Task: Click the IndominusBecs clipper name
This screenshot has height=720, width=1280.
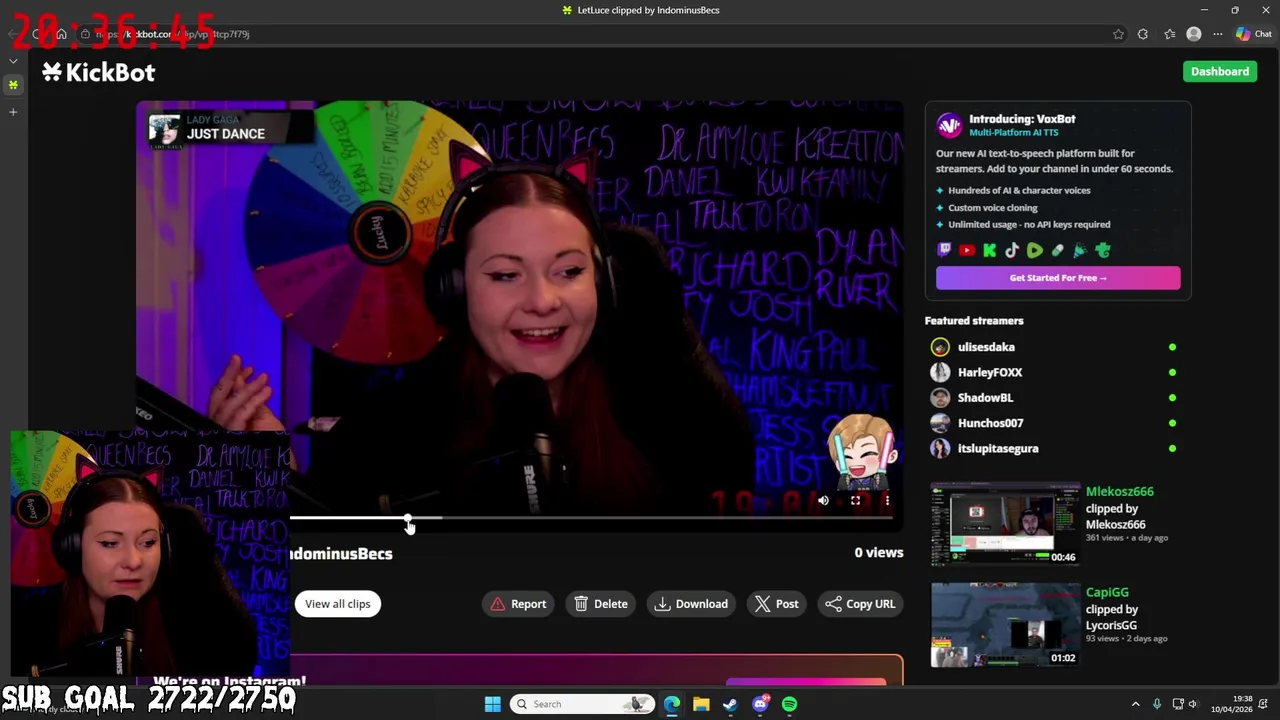Action: [x=340, y=554]
